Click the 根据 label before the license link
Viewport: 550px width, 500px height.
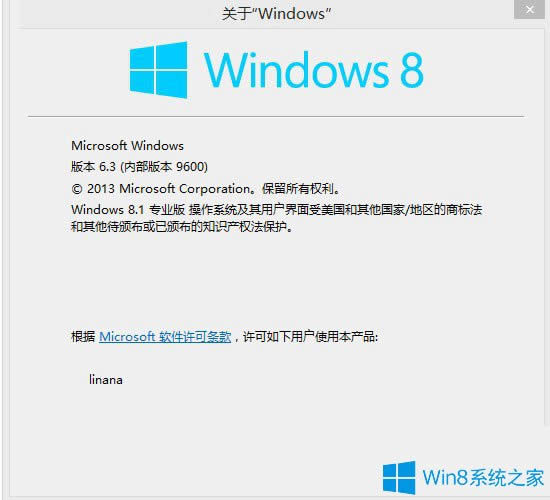coord(83,336)
